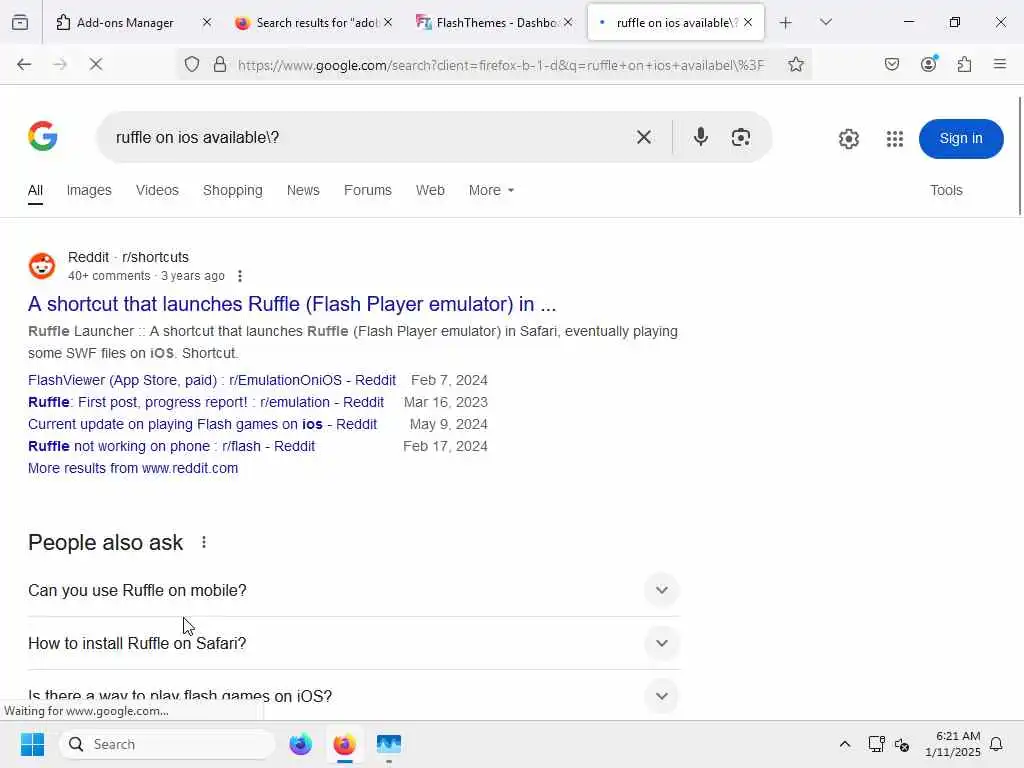Close the FlashThemes tab
This screenshot has width=1024, height=768.
click(x=568, y=22)
